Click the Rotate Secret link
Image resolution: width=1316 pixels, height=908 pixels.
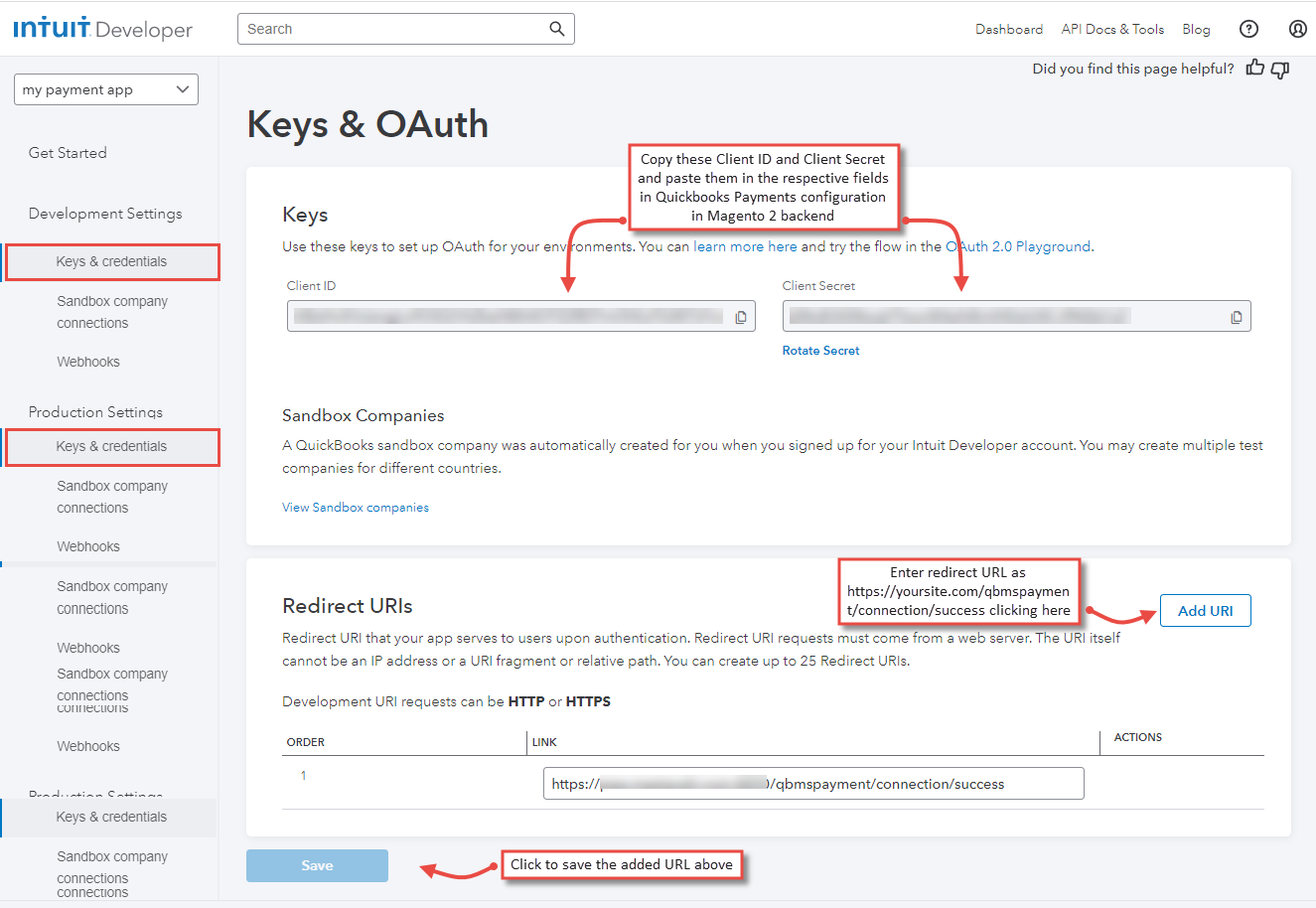tap(820, 351)
